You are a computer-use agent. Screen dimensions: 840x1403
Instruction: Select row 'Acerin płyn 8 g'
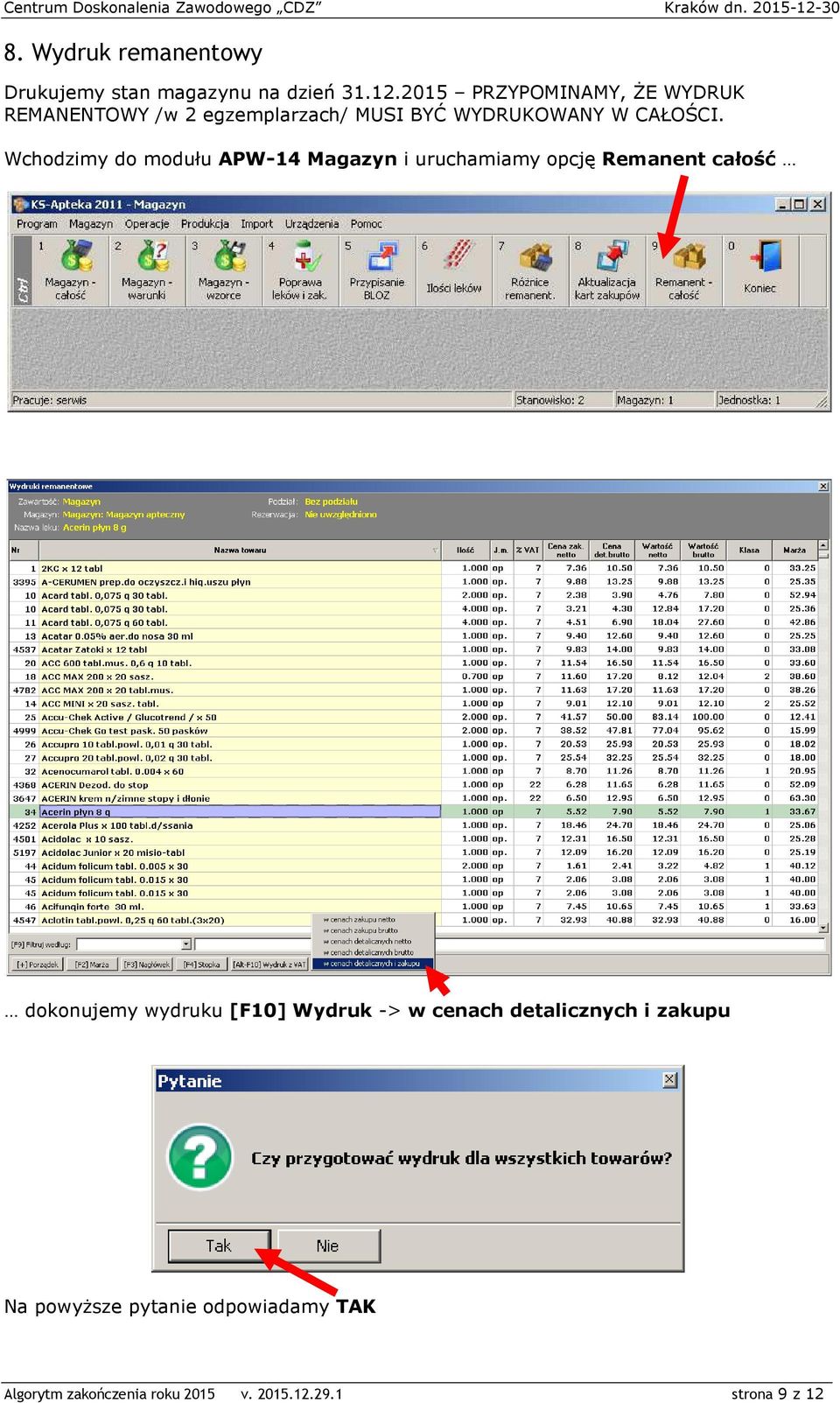(414, 812)
